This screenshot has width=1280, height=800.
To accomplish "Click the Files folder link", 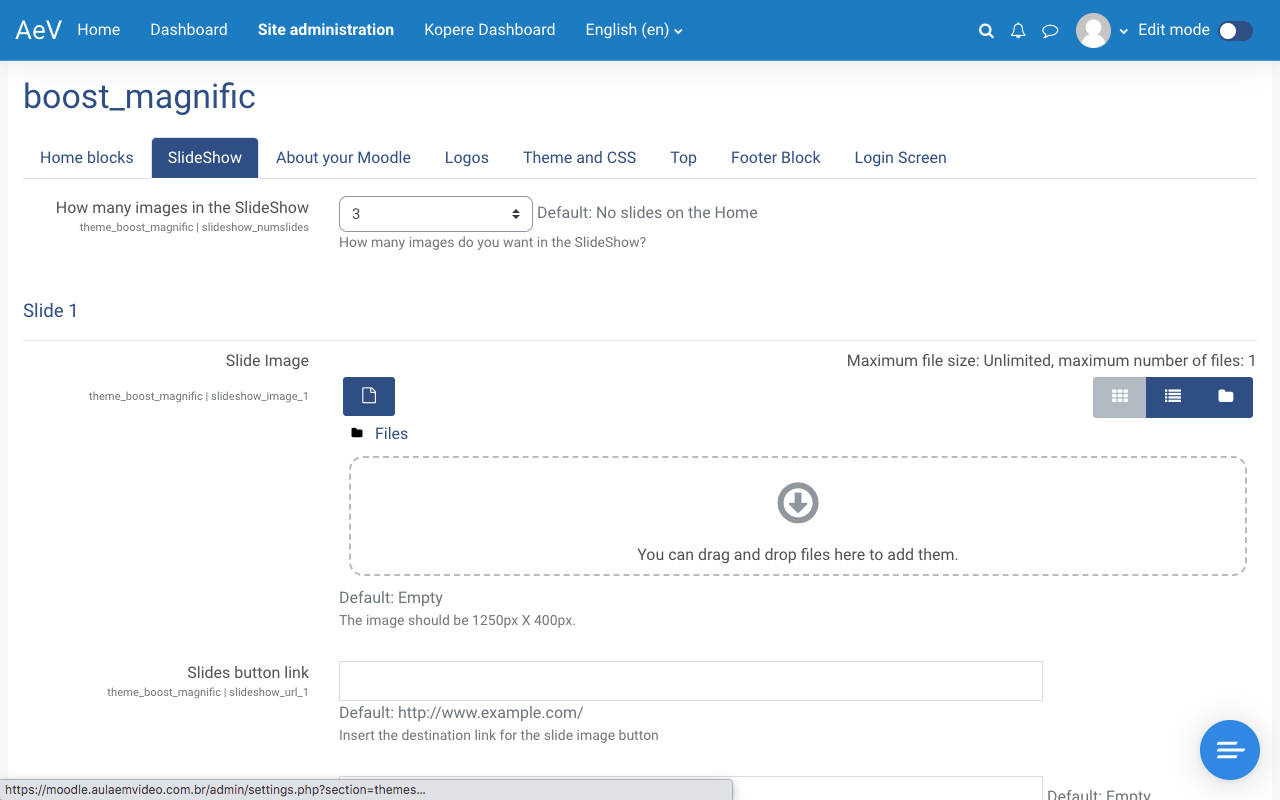I will (x=391, y=433).
